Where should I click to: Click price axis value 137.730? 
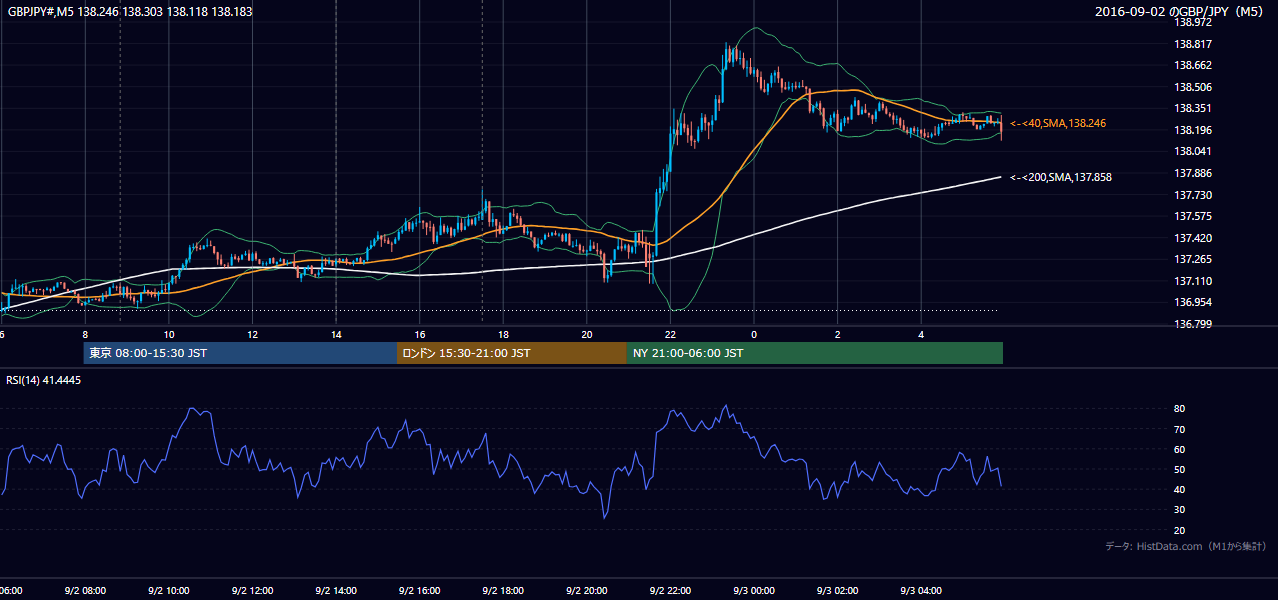click(x=1195, y=195)
